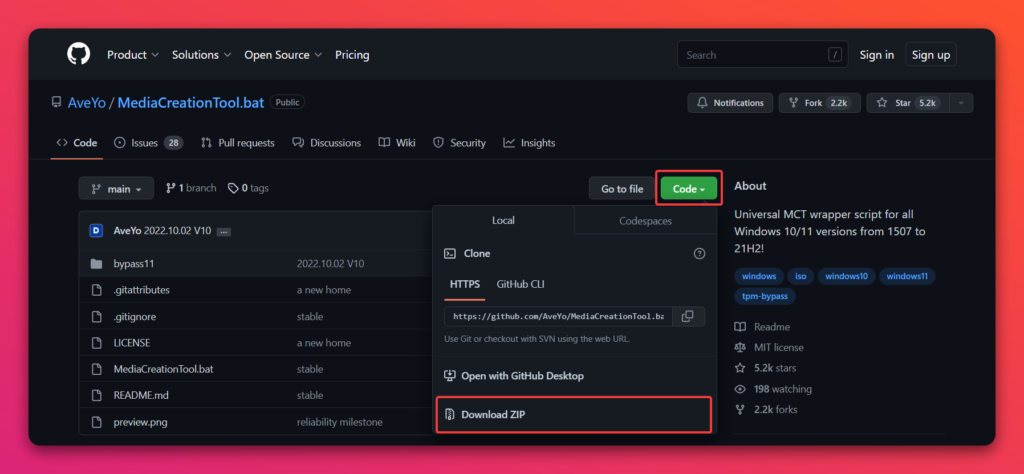Click the MIT license scale icon
The width and height of the screenshot is (1024, 474).
pos(740,347)
